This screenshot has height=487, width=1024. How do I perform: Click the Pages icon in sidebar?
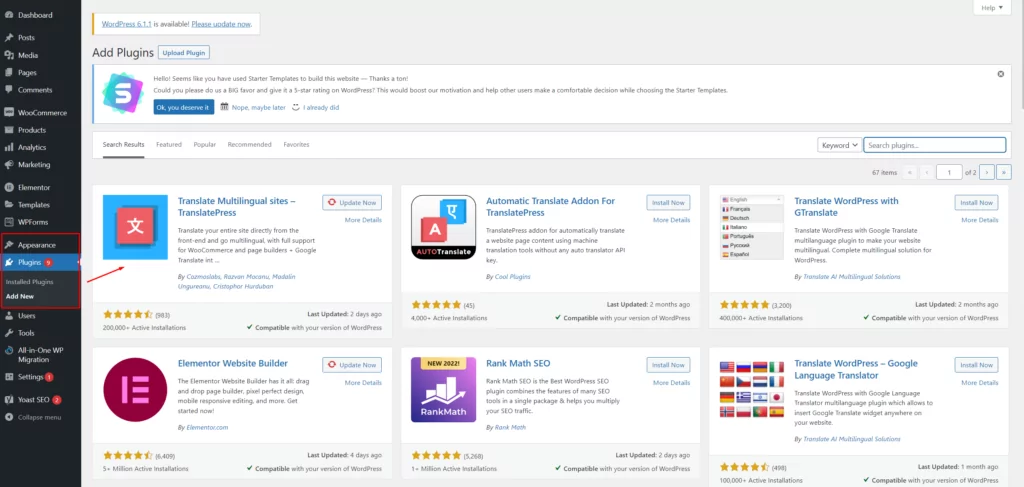tap(9, 72)
